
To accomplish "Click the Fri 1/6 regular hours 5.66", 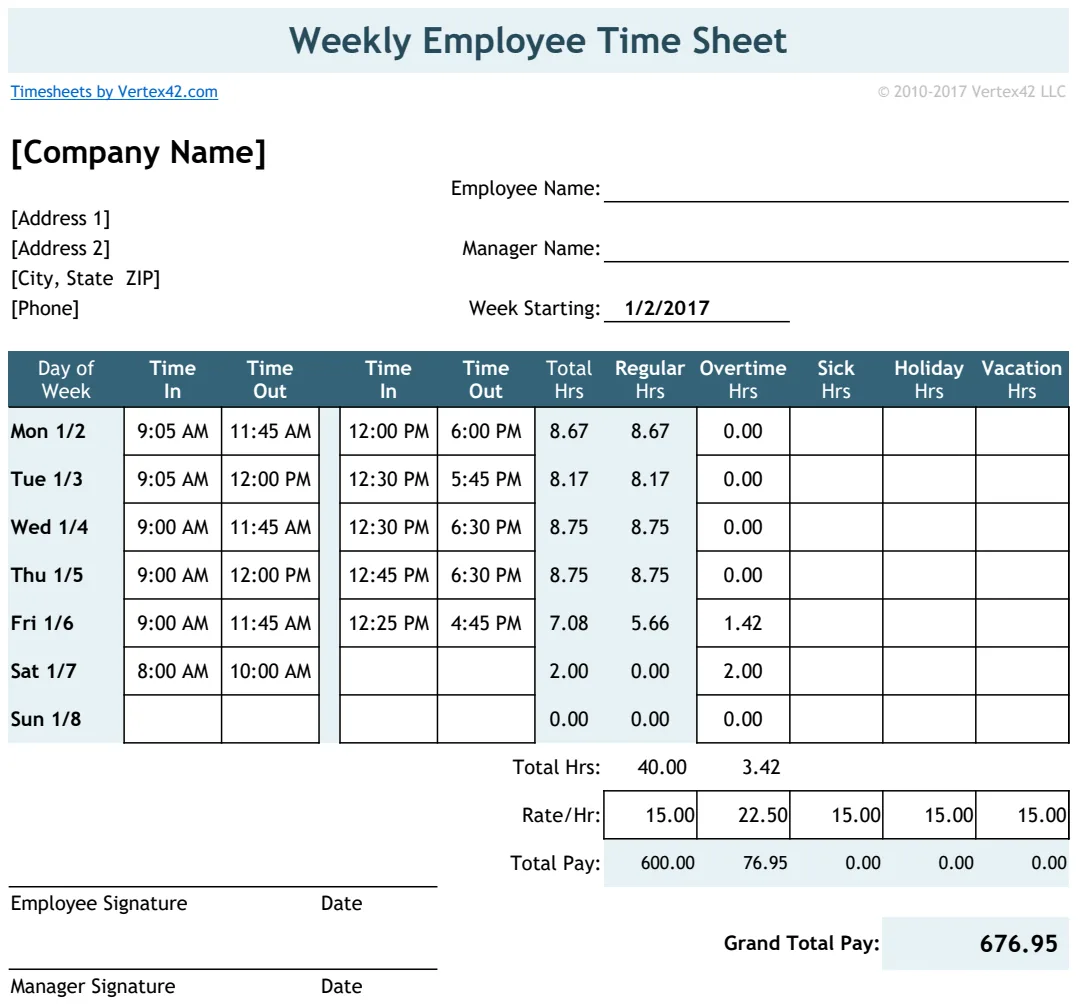I will 650,623.
